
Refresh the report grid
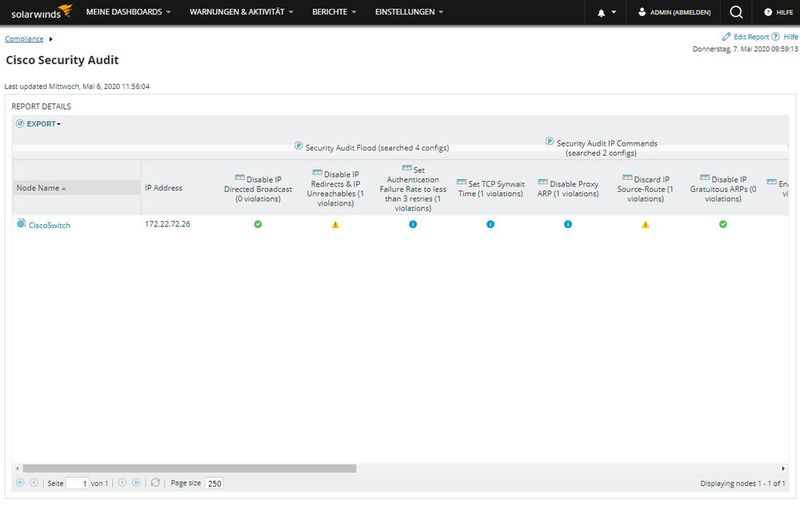(156, 483)
